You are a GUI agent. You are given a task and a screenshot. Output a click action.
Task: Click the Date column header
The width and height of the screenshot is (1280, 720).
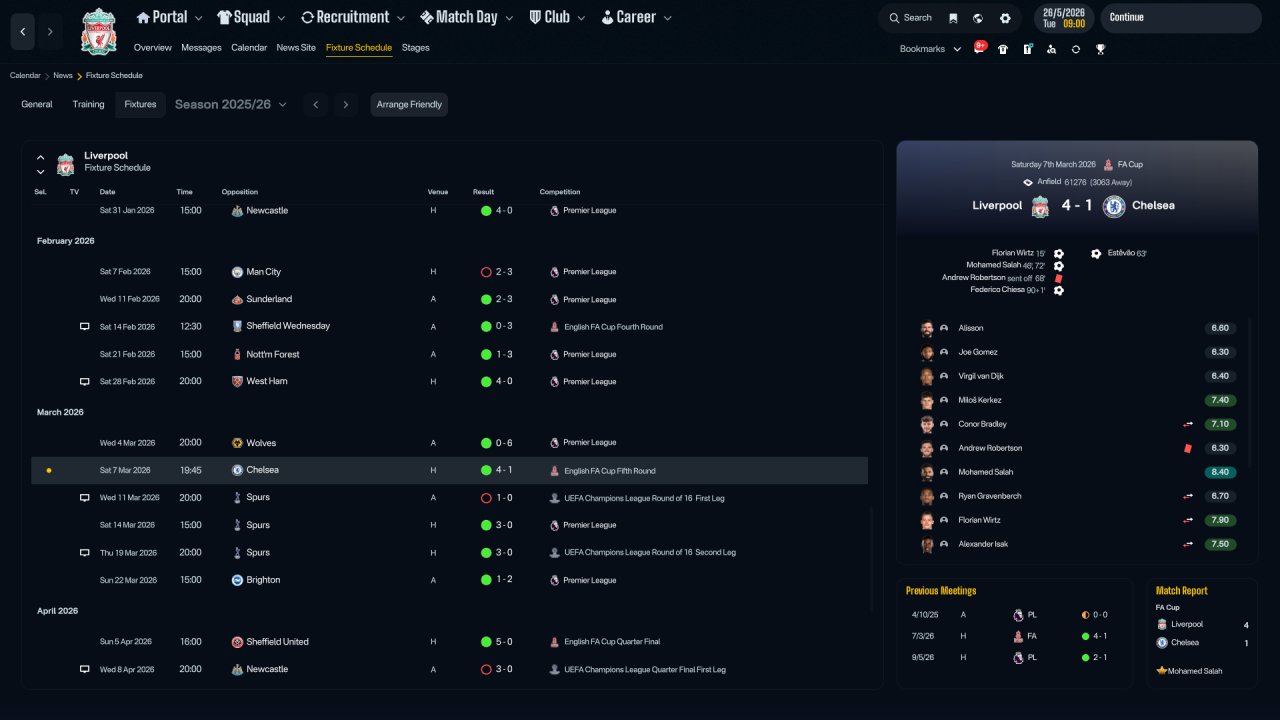click(107, 192)
